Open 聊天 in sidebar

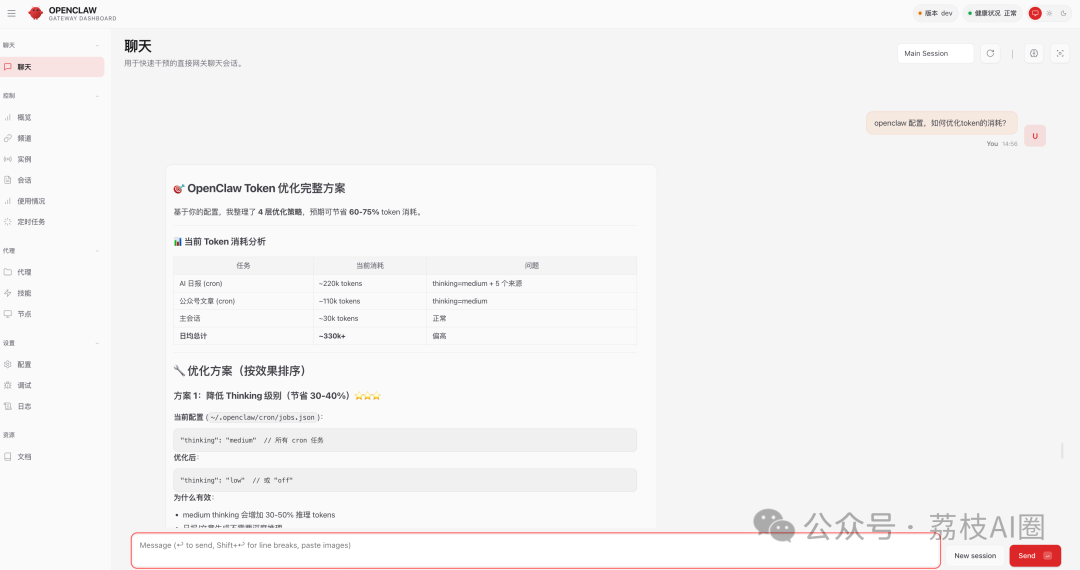52,67
